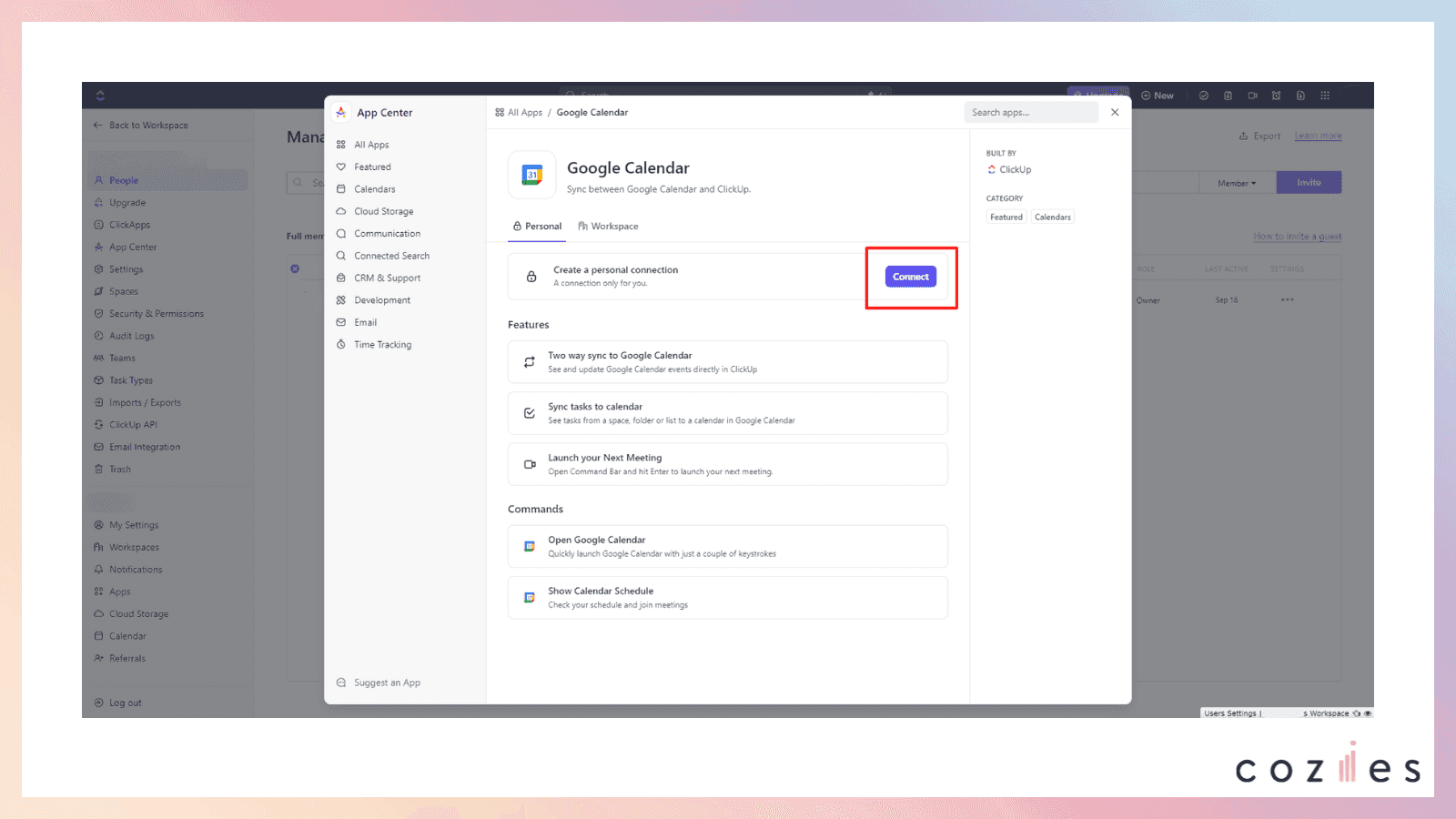
Task: Open the Cloud Storage app category
Action: (x=383, y=211)
